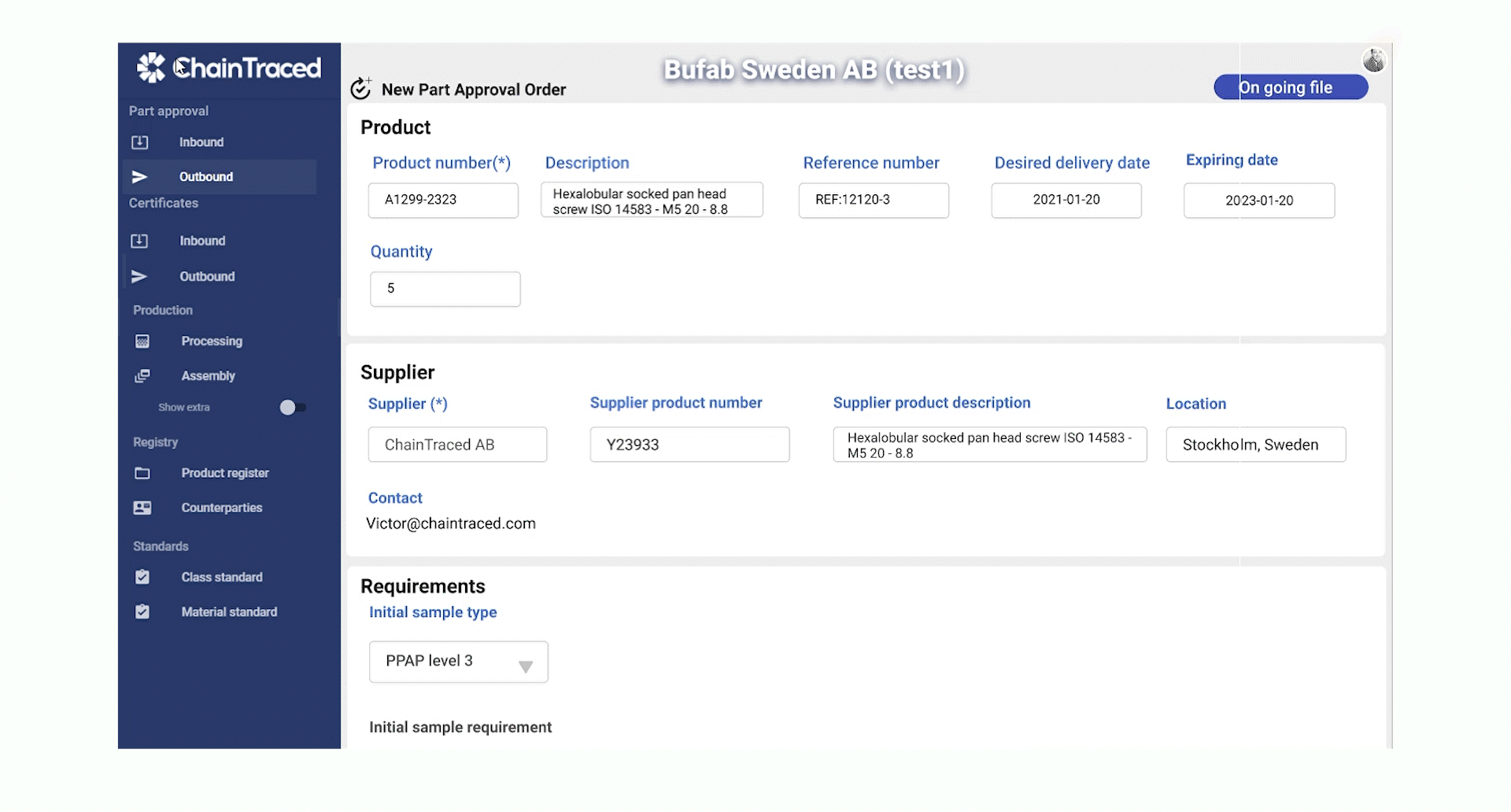Click the Supplier field ChainTraced AB
1511x812 pixels.
[457, 445]
